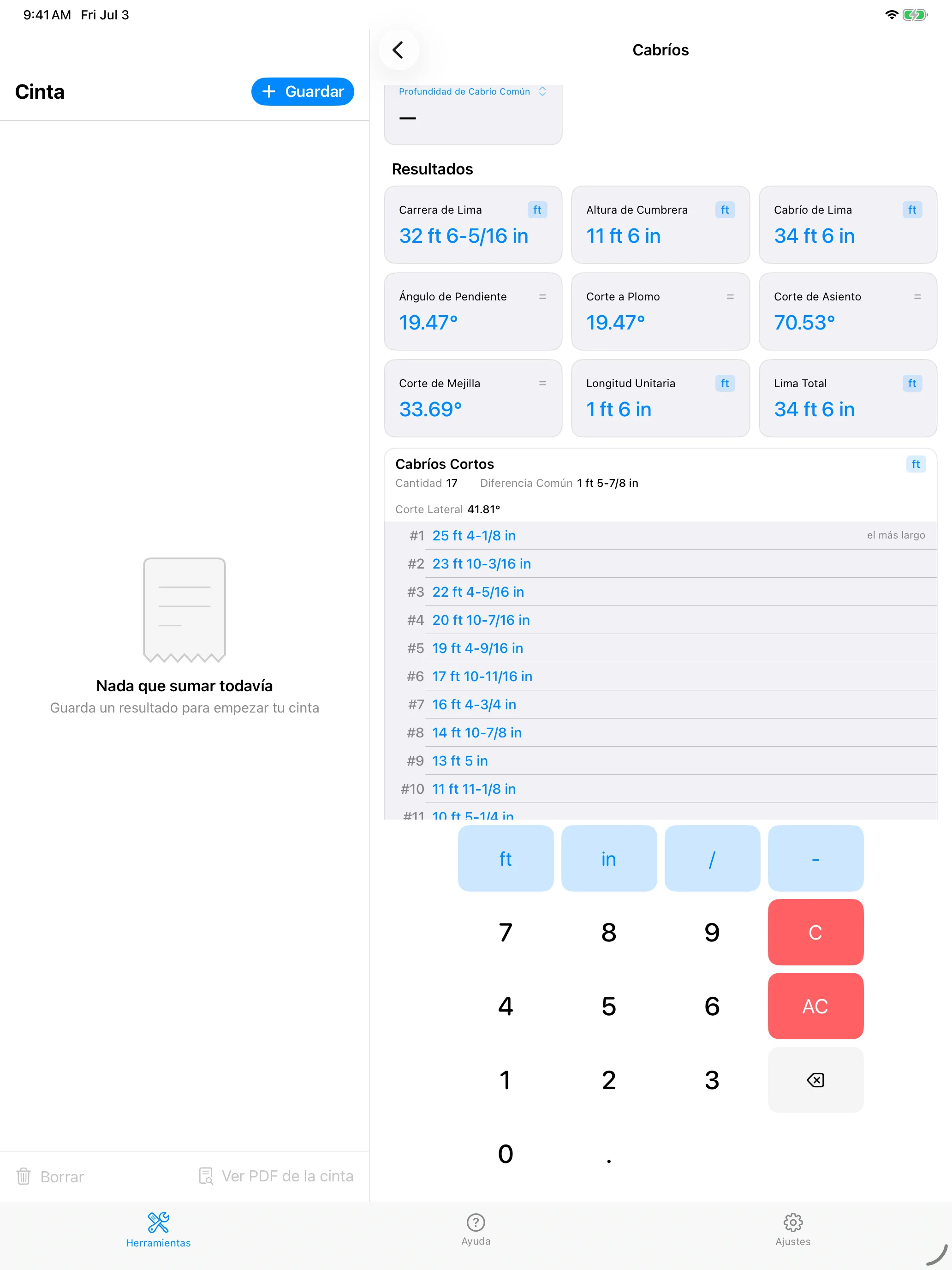This screenshot has width=952, height=1270.
Task: Switch to Ajustes tab
Action: (793, 1230)
